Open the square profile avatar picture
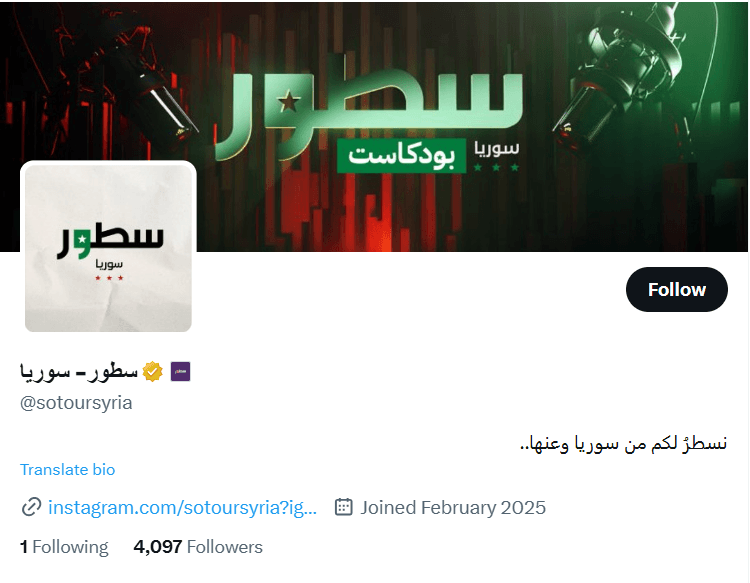 point(109,248)
